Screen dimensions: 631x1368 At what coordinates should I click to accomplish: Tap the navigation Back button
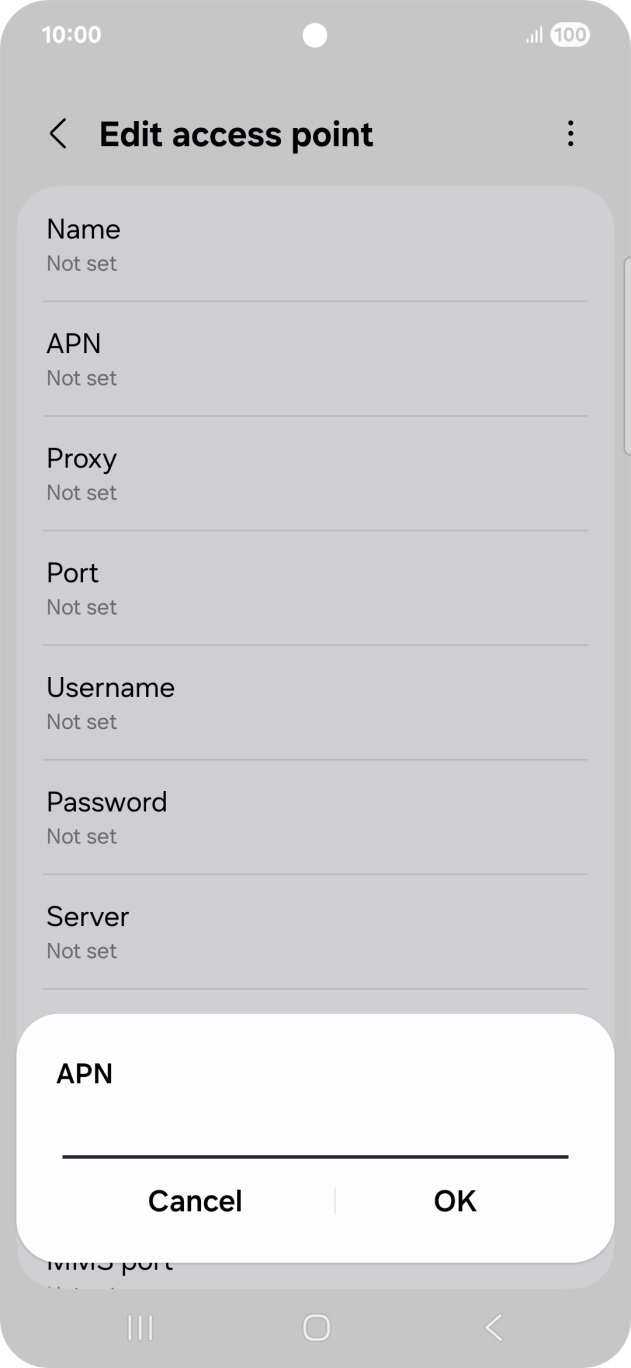(x=492, y=1328)
